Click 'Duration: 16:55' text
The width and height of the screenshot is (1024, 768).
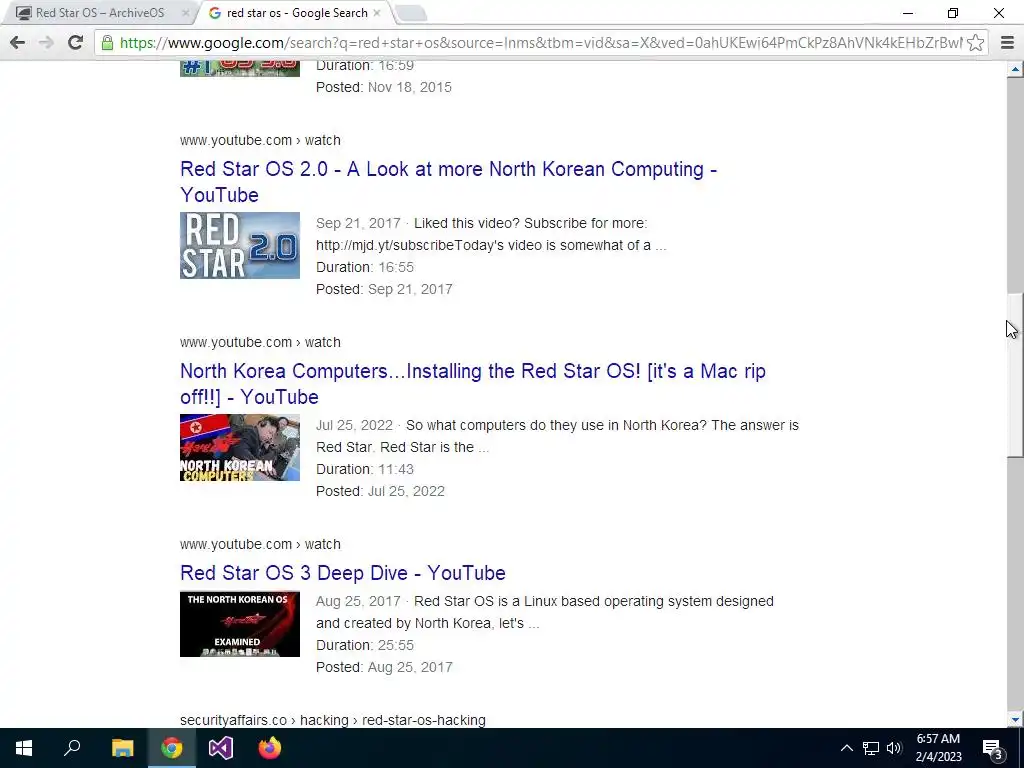pos(364,267)
